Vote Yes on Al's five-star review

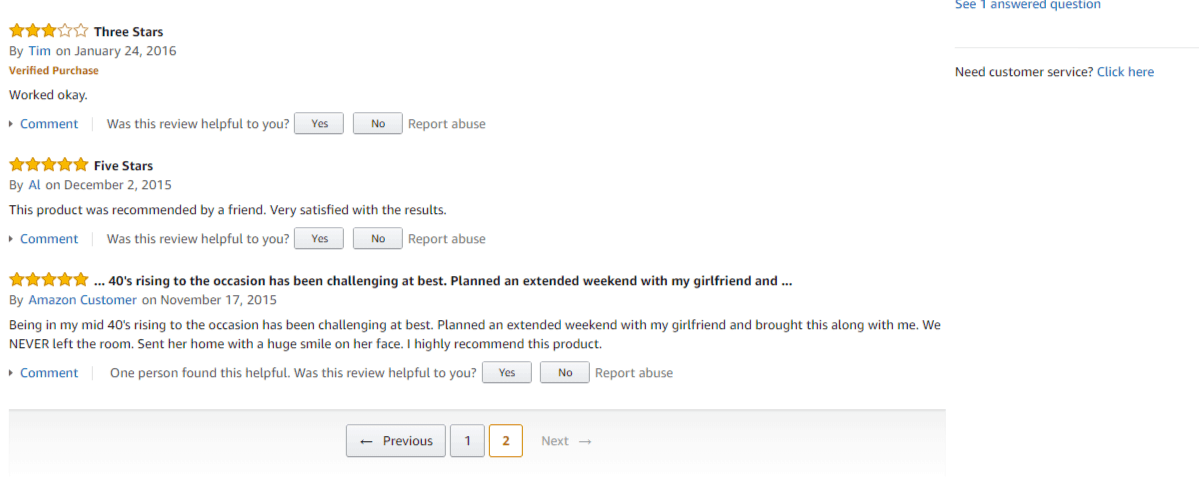point(319,238)
